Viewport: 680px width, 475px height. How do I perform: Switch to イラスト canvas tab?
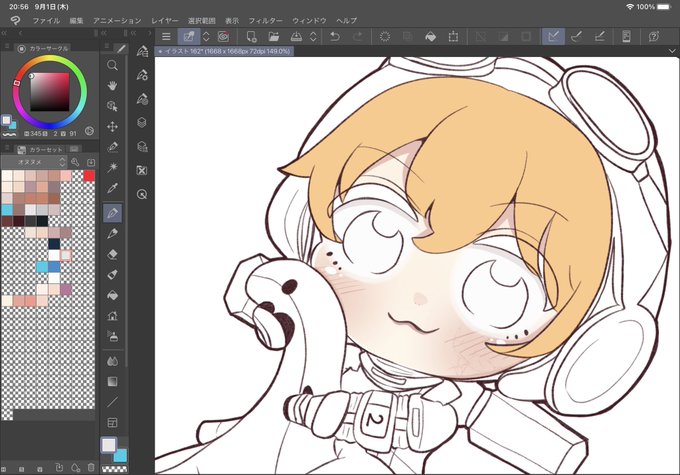[x=224, y=51]
